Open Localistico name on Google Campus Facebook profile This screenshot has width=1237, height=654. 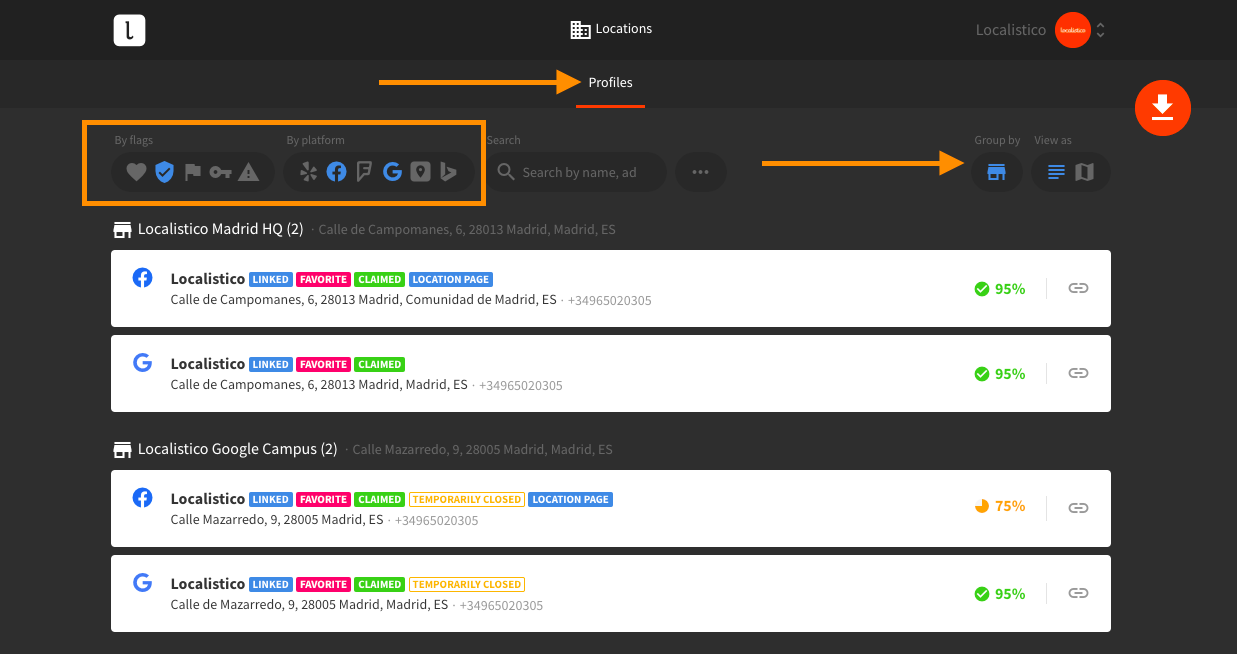[208, 498]
